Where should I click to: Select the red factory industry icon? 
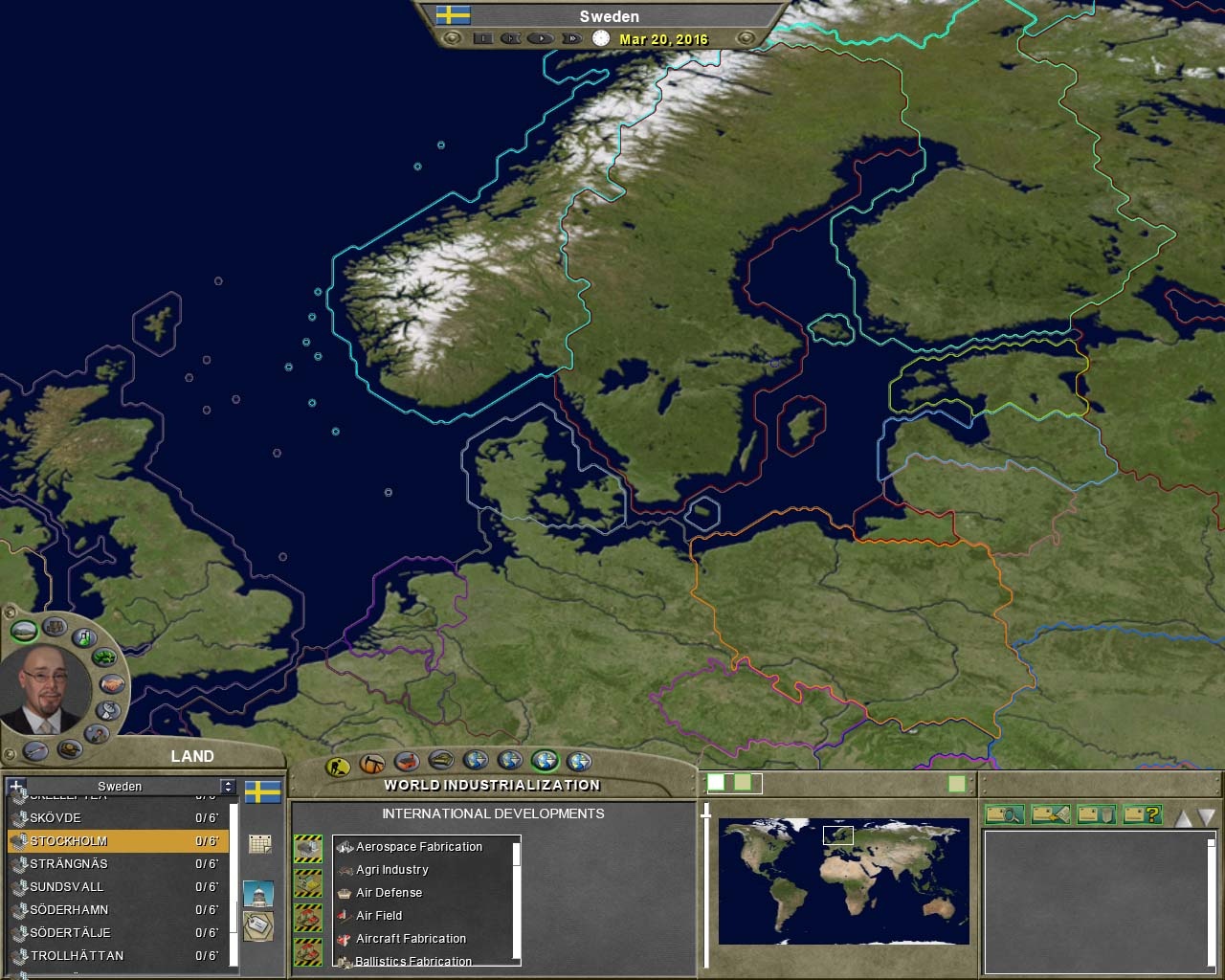(407, 763)
